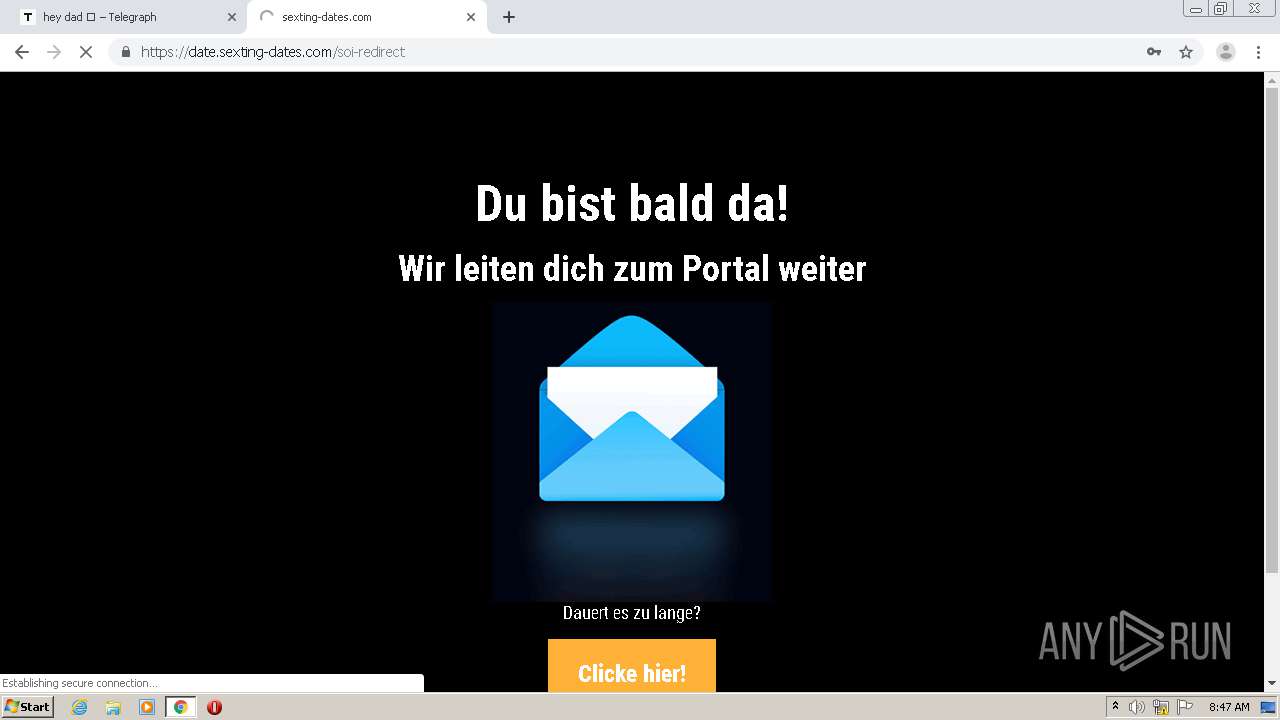Close the 'hey dad – Telegraph' tab
Viewport: 1280px width, 720px height.
pyautogui.click(x=232, y=17)
